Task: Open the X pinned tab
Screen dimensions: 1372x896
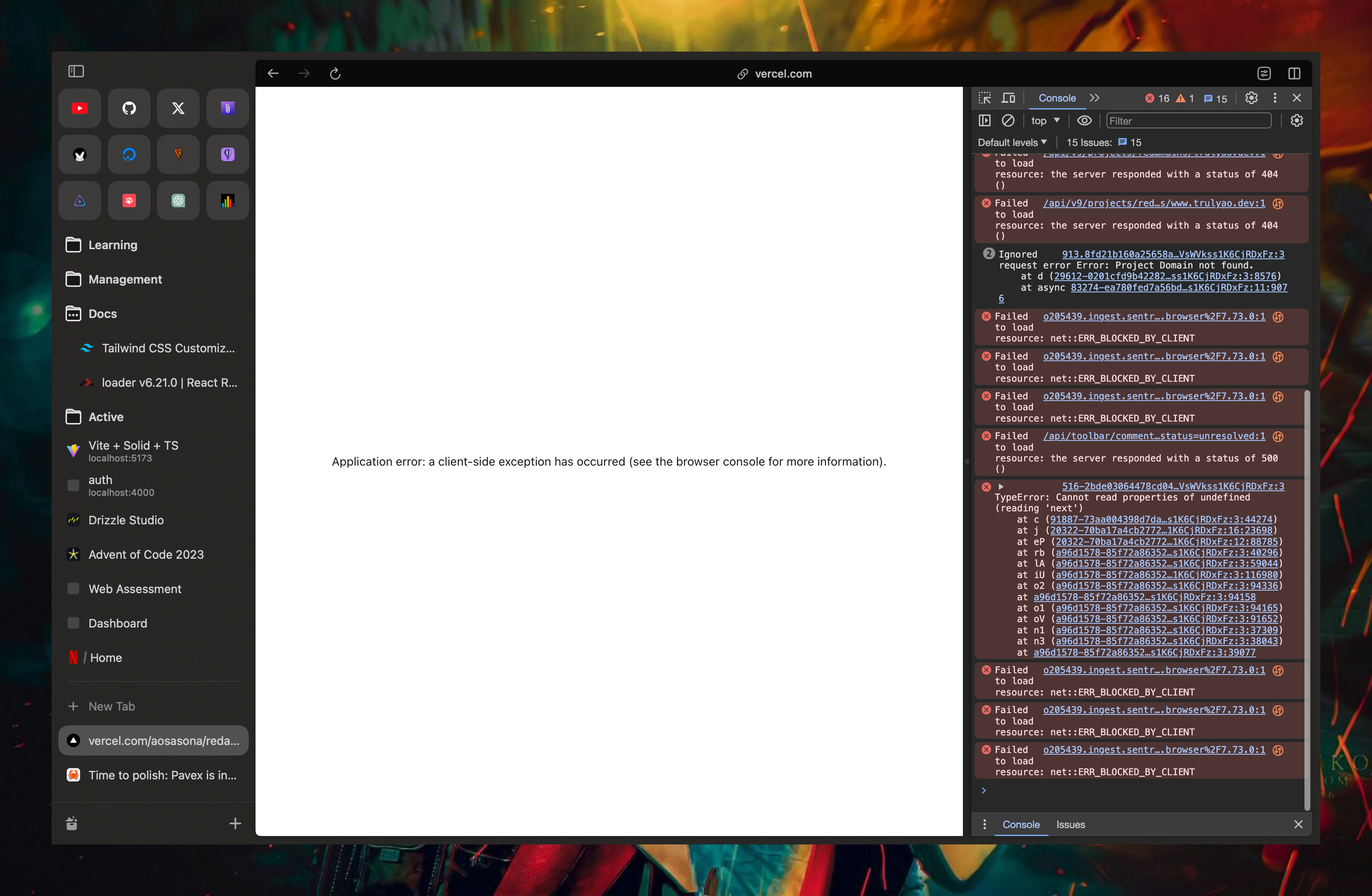Action: click(x=178, y=108)
